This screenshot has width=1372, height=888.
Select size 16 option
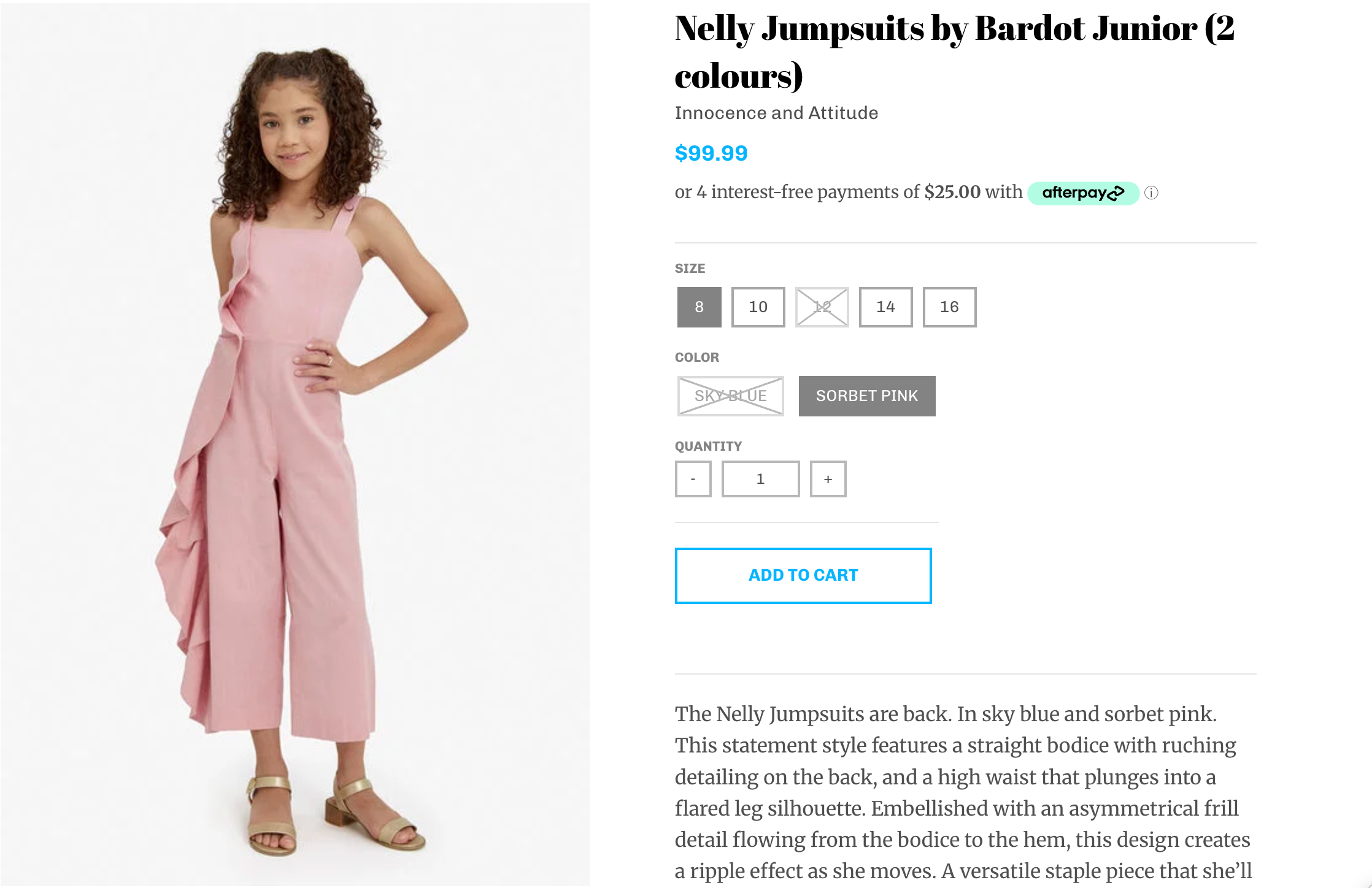click(x=949, y=307)
